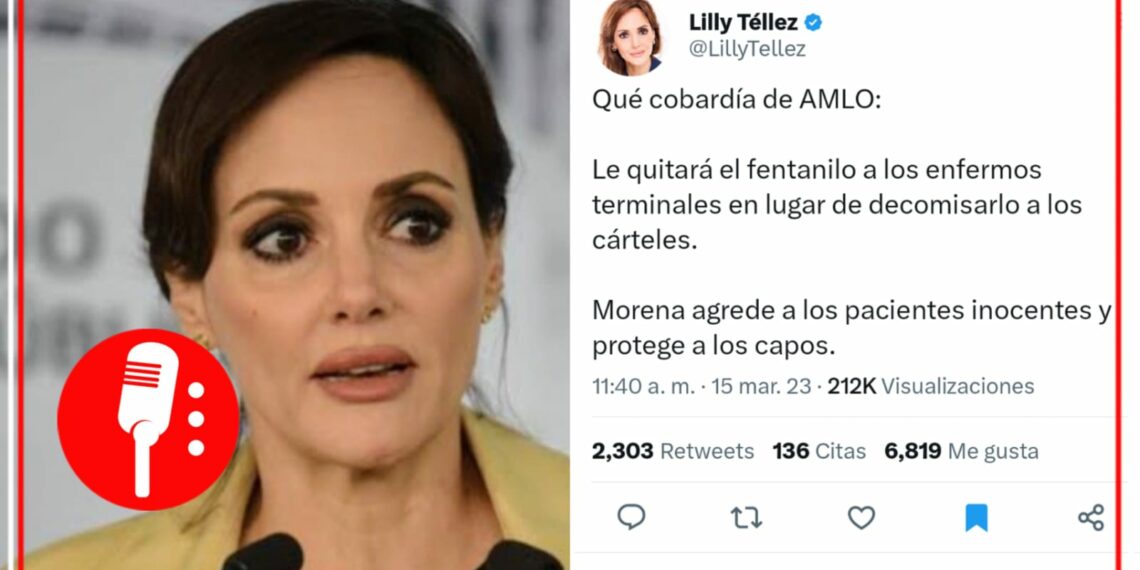Toggle the blue bookmark icon
1140x570 pixels.
tap(976, 518)
